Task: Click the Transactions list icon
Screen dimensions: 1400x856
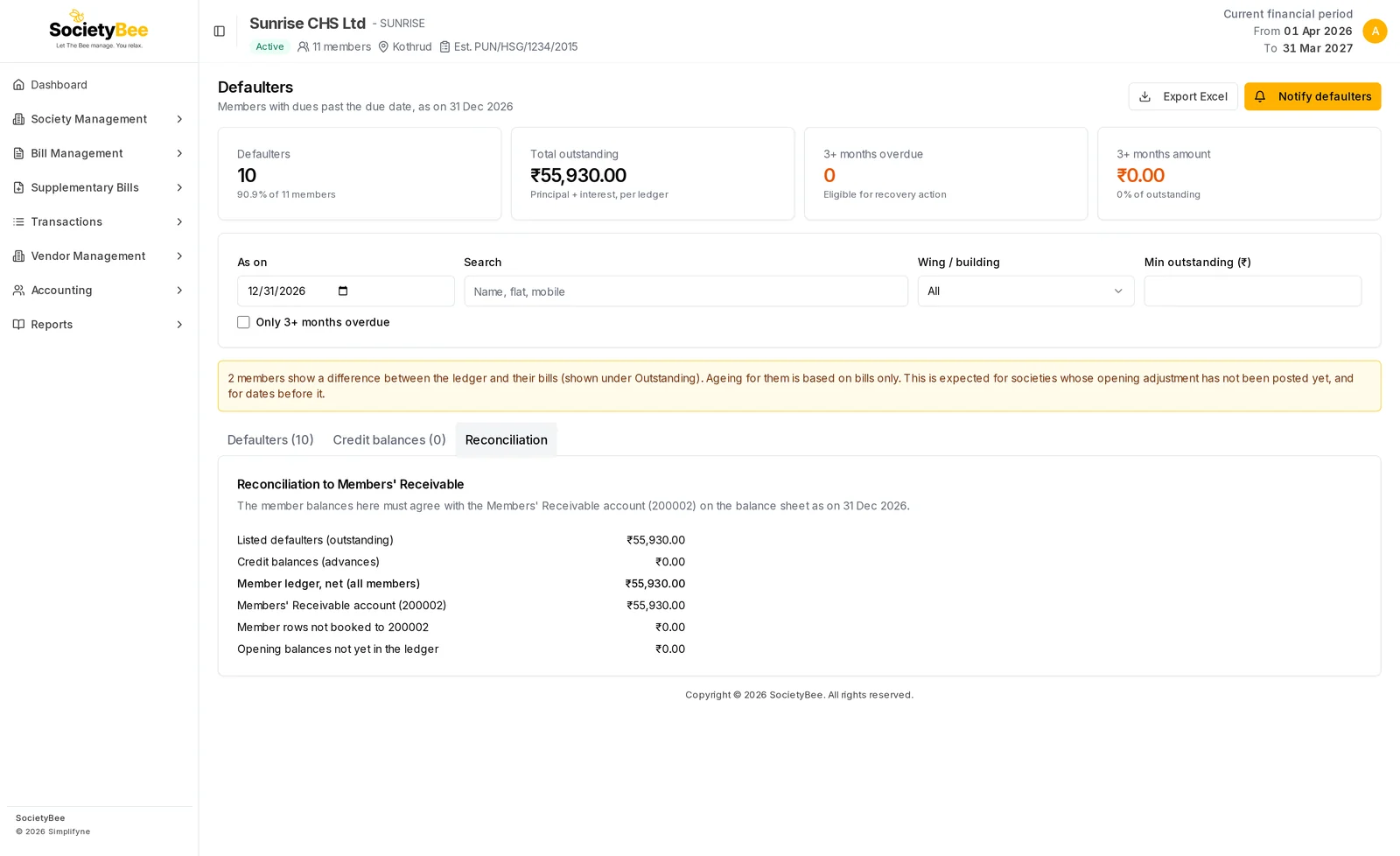Action: click(x=18, y=221)
